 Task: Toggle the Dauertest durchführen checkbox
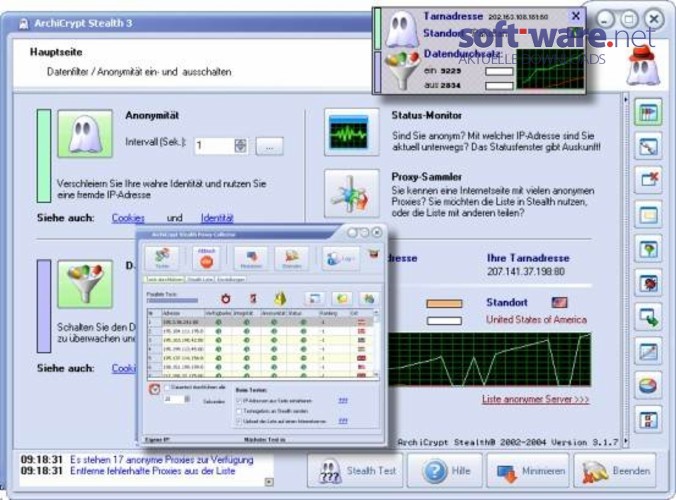click(167, 388)
